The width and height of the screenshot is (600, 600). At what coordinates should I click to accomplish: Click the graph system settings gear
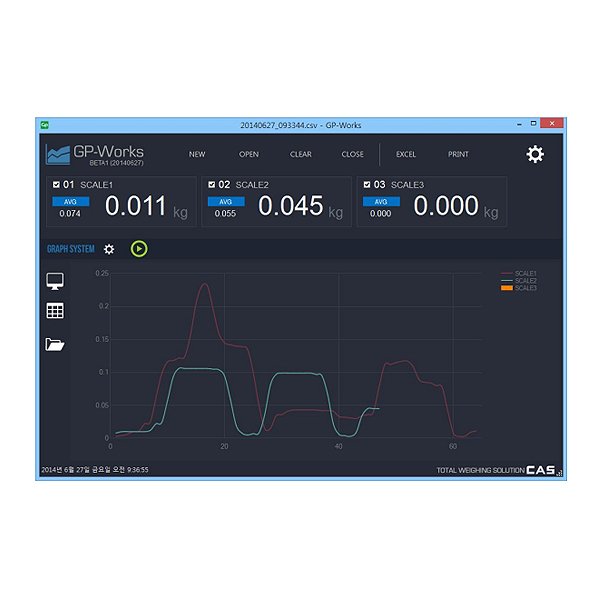pyautogui.click(x=109, y=248)
